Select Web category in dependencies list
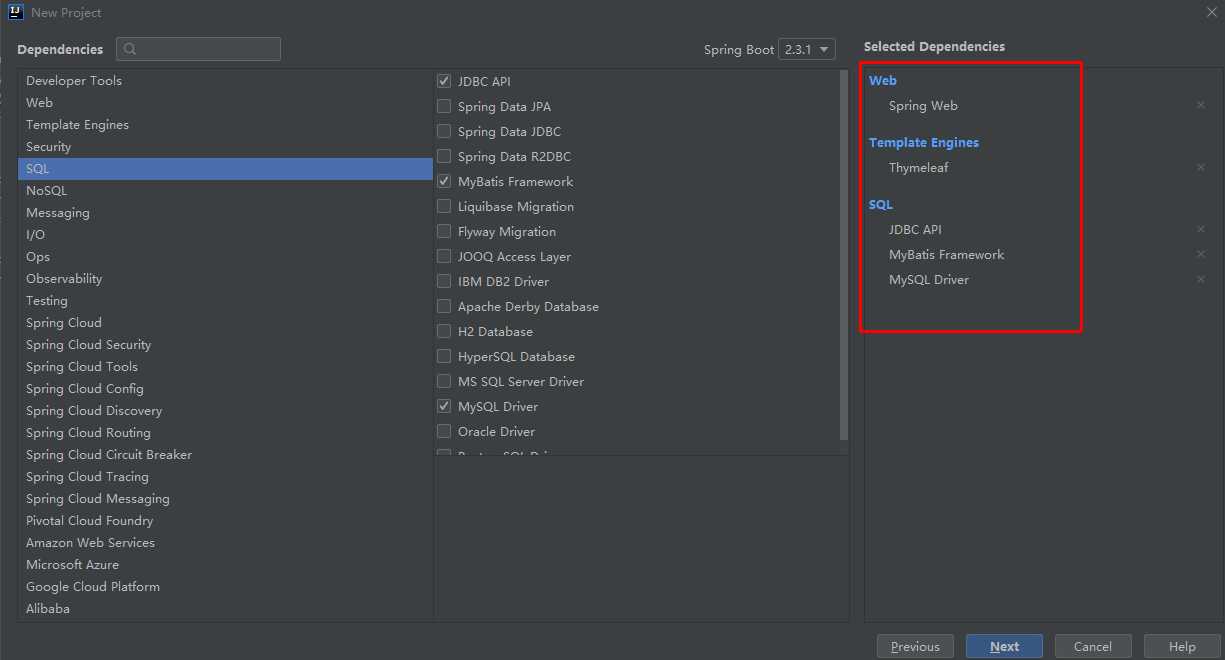 coord(225,102)
